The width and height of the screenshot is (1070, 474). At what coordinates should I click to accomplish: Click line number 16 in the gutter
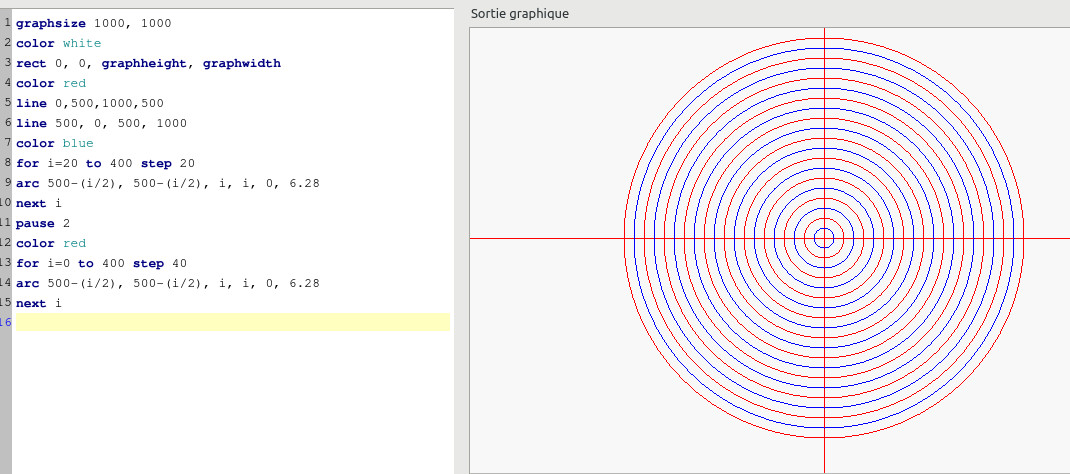[x=5, y=322]
